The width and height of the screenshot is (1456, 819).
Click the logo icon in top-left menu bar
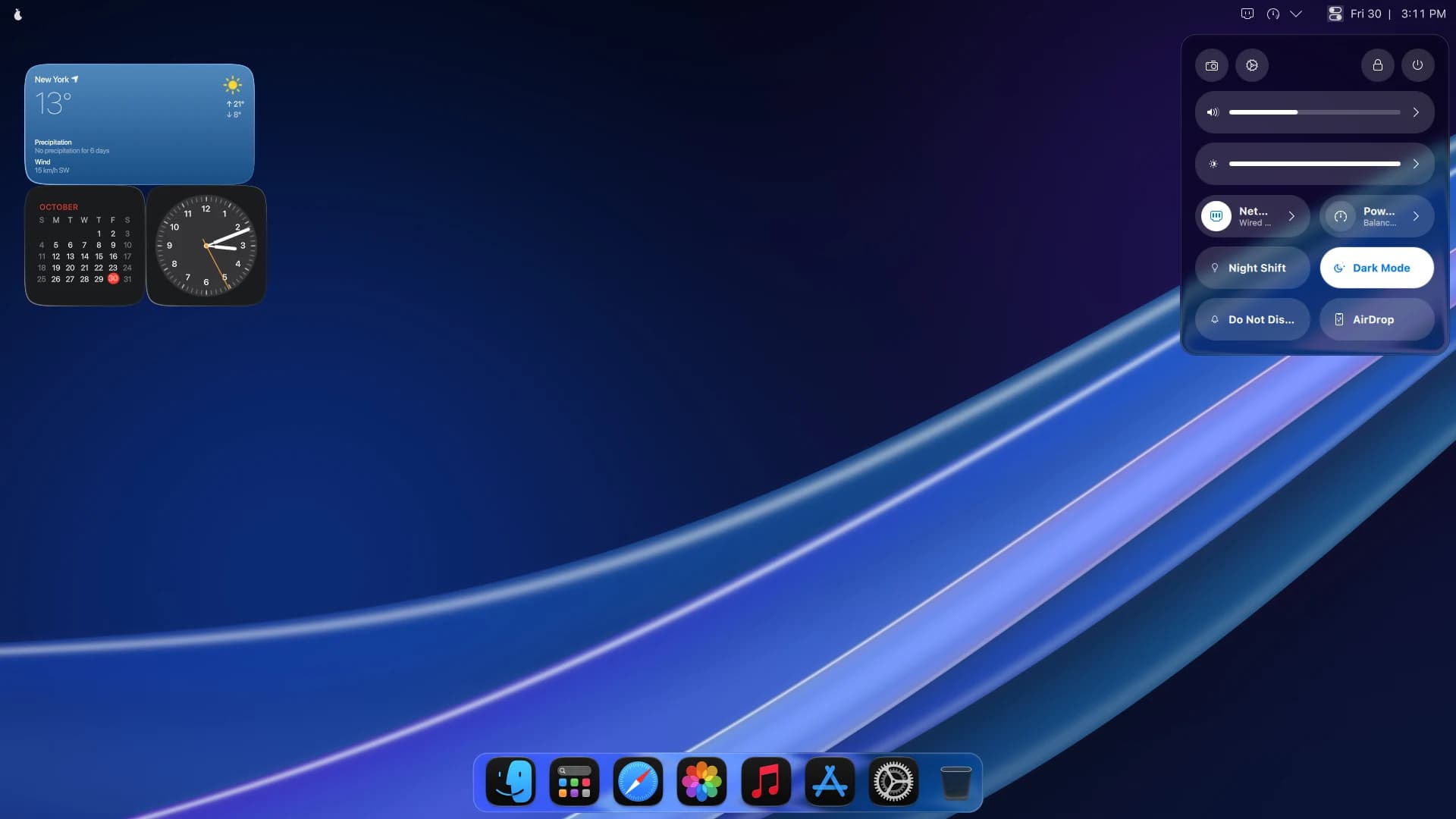(18, 14)
